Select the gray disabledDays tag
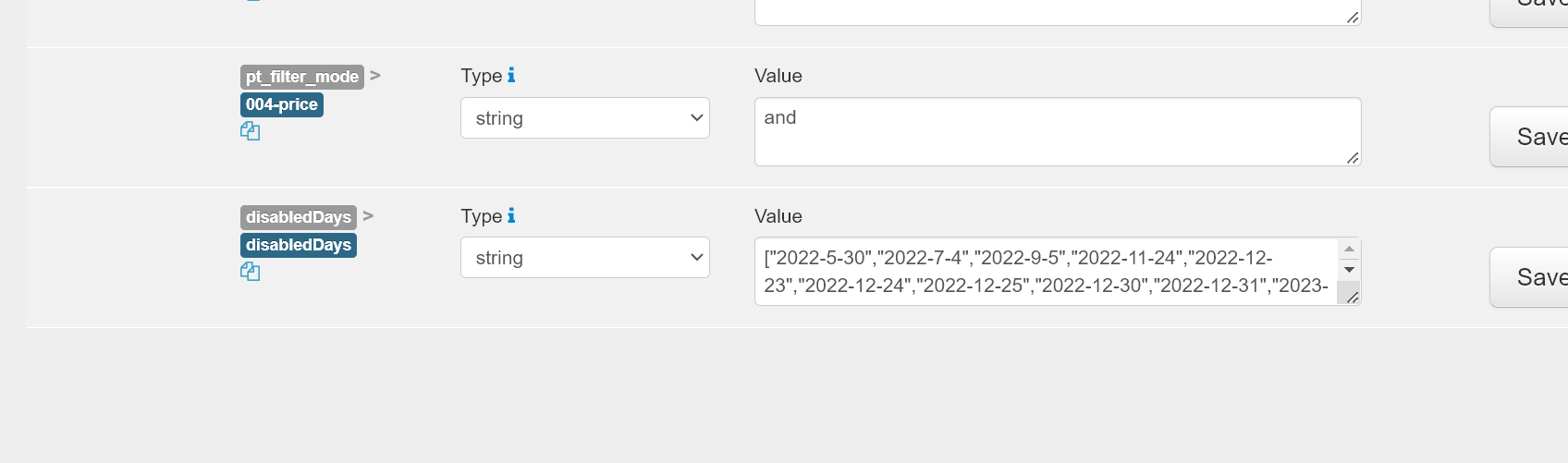This screenshot has height=463, width=1568. [298, 217]
